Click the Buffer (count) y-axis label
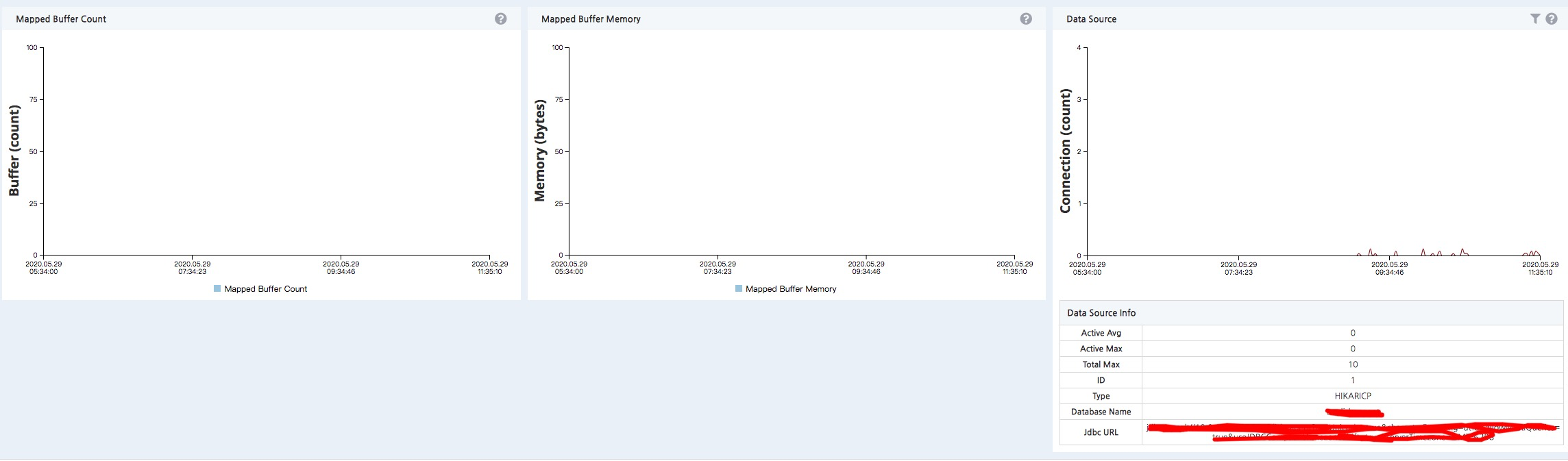 coord(14,151)
